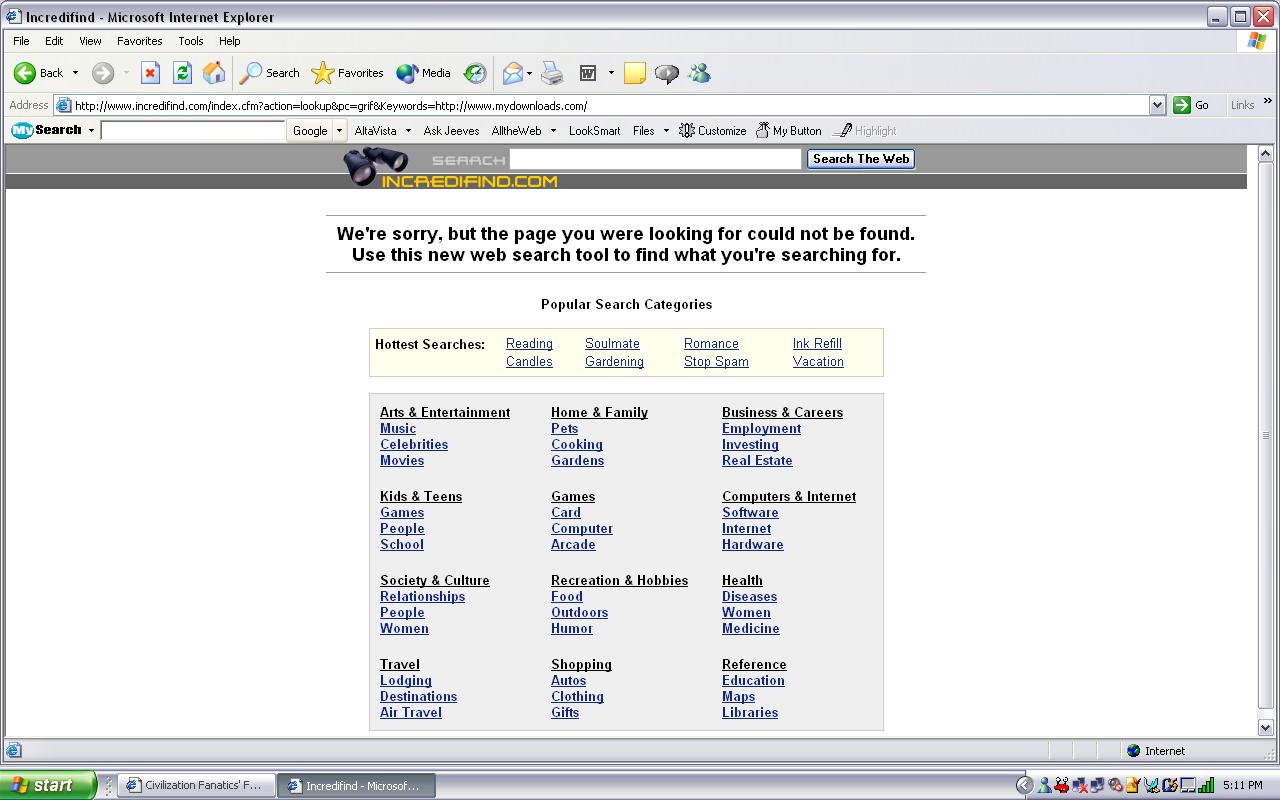Expand the AlltheWeb dropdown arrow

click(x=553, y=131)
